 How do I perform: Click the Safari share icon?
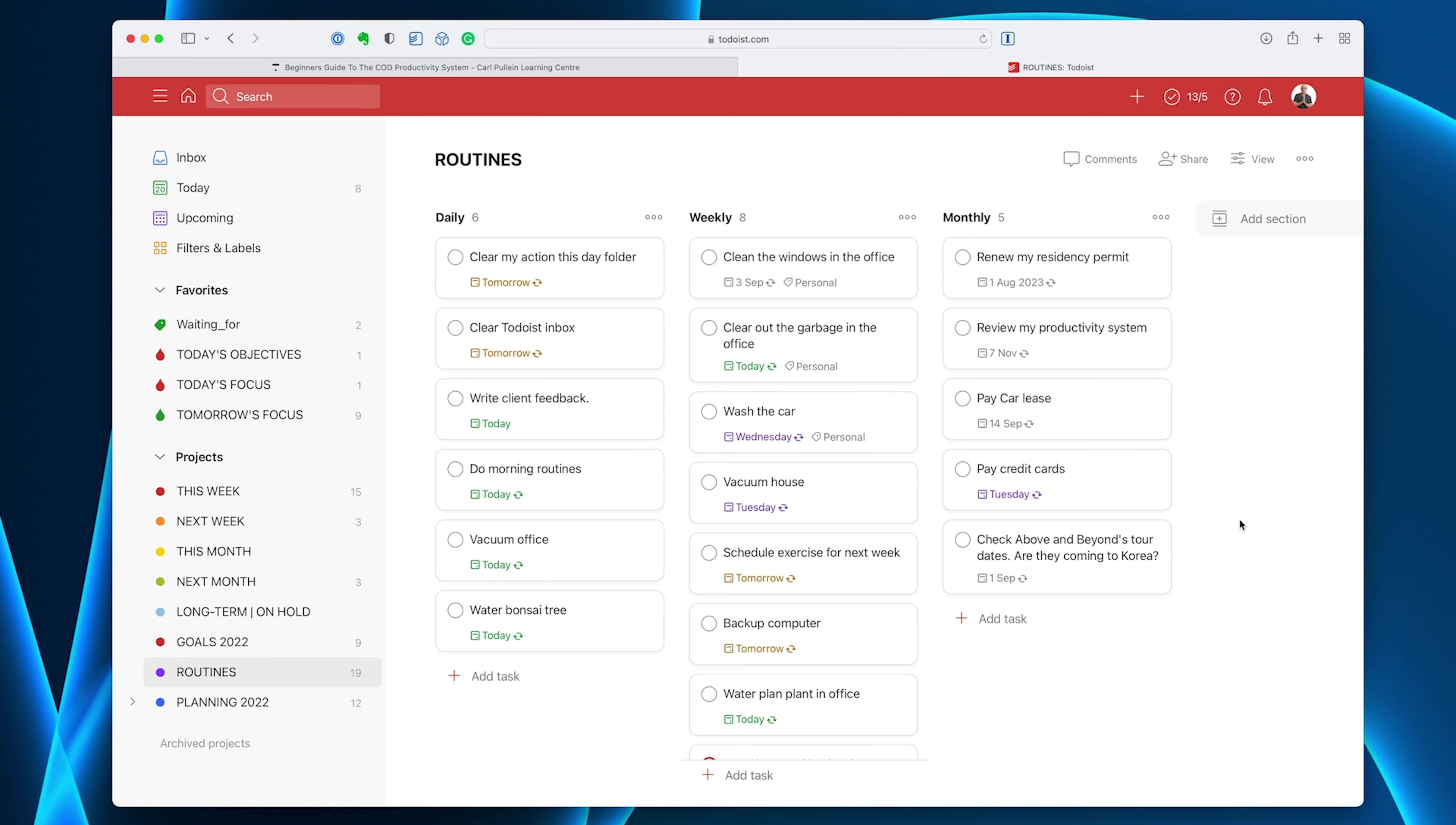[x=1292, y=38]
